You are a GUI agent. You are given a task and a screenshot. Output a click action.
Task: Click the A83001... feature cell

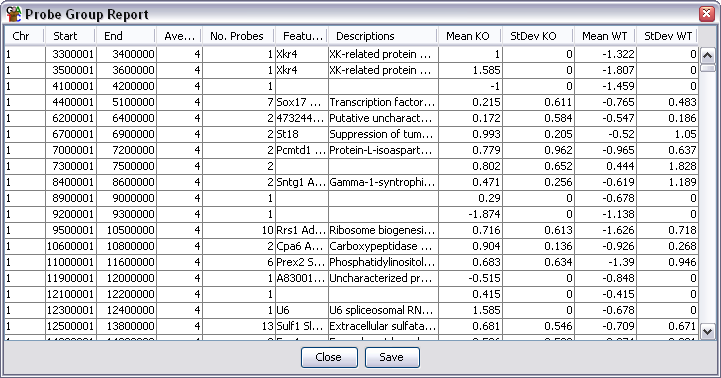point(302,279)
